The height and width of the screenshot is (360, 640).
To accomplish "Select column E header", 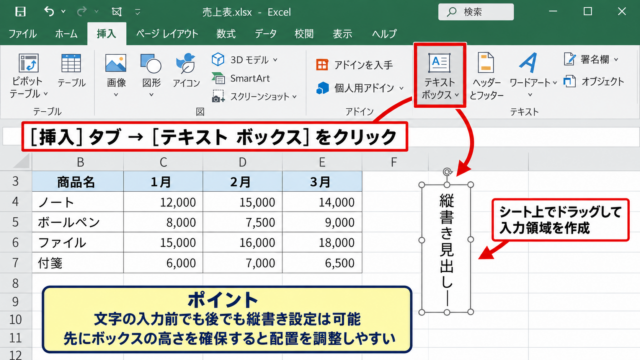I will [322, 162].
